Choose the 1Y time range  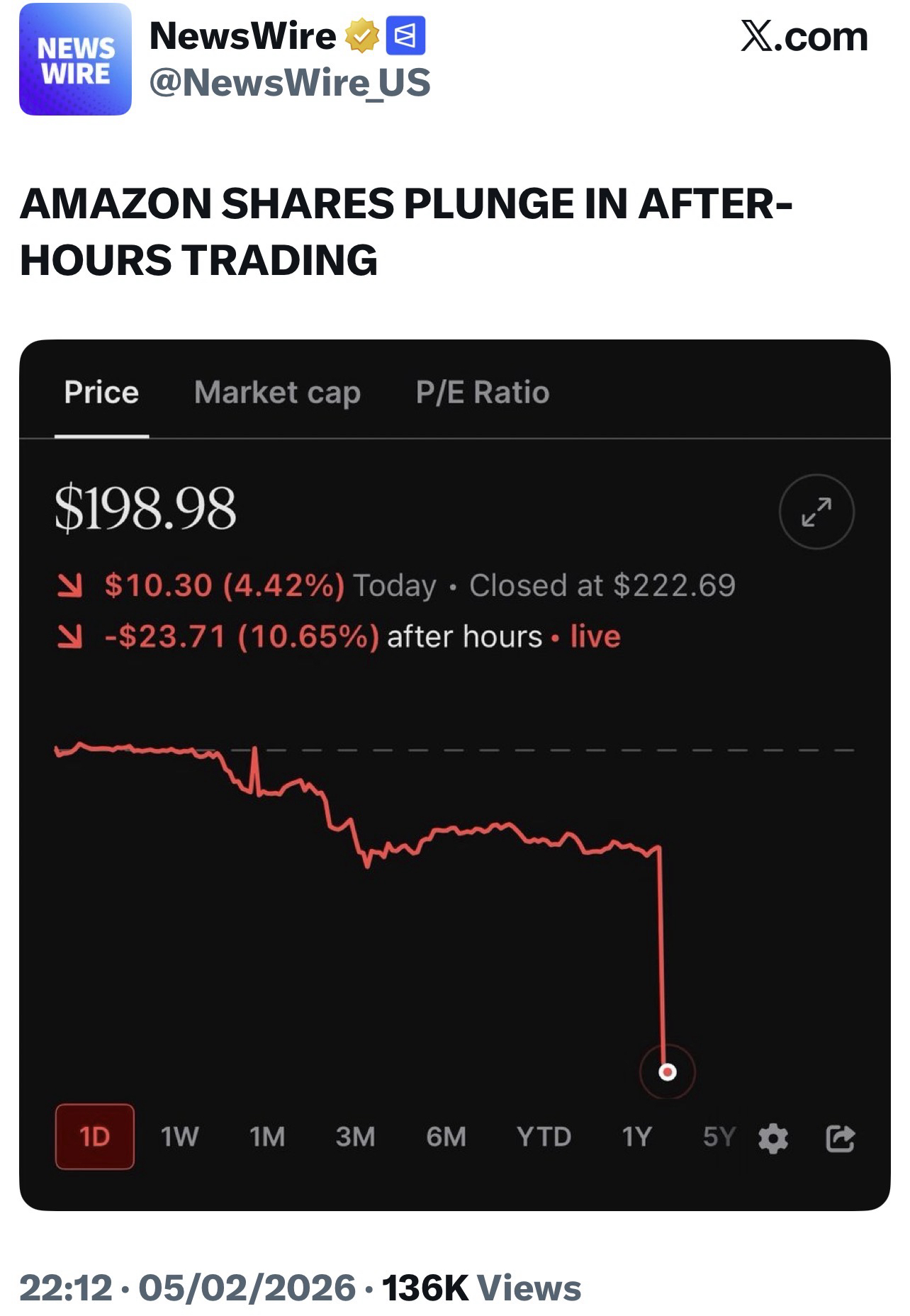(636, 1137)
